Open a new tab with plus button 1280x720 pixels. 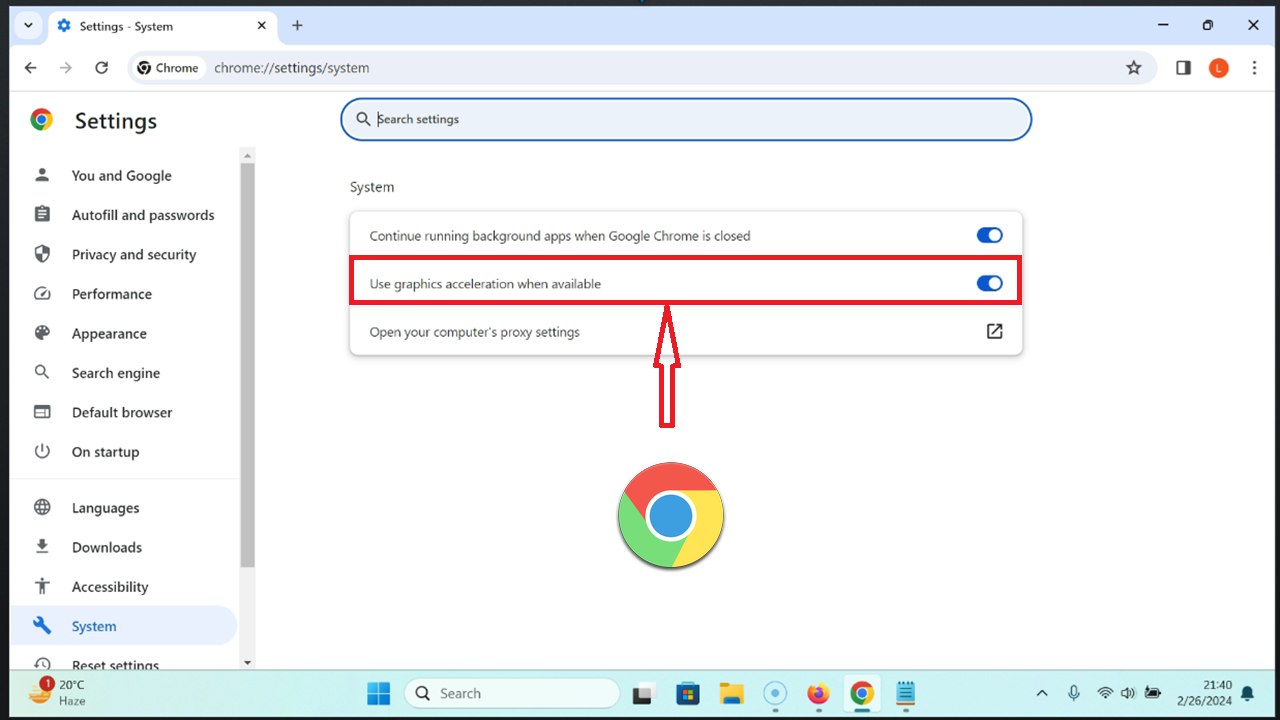[297, 26]
